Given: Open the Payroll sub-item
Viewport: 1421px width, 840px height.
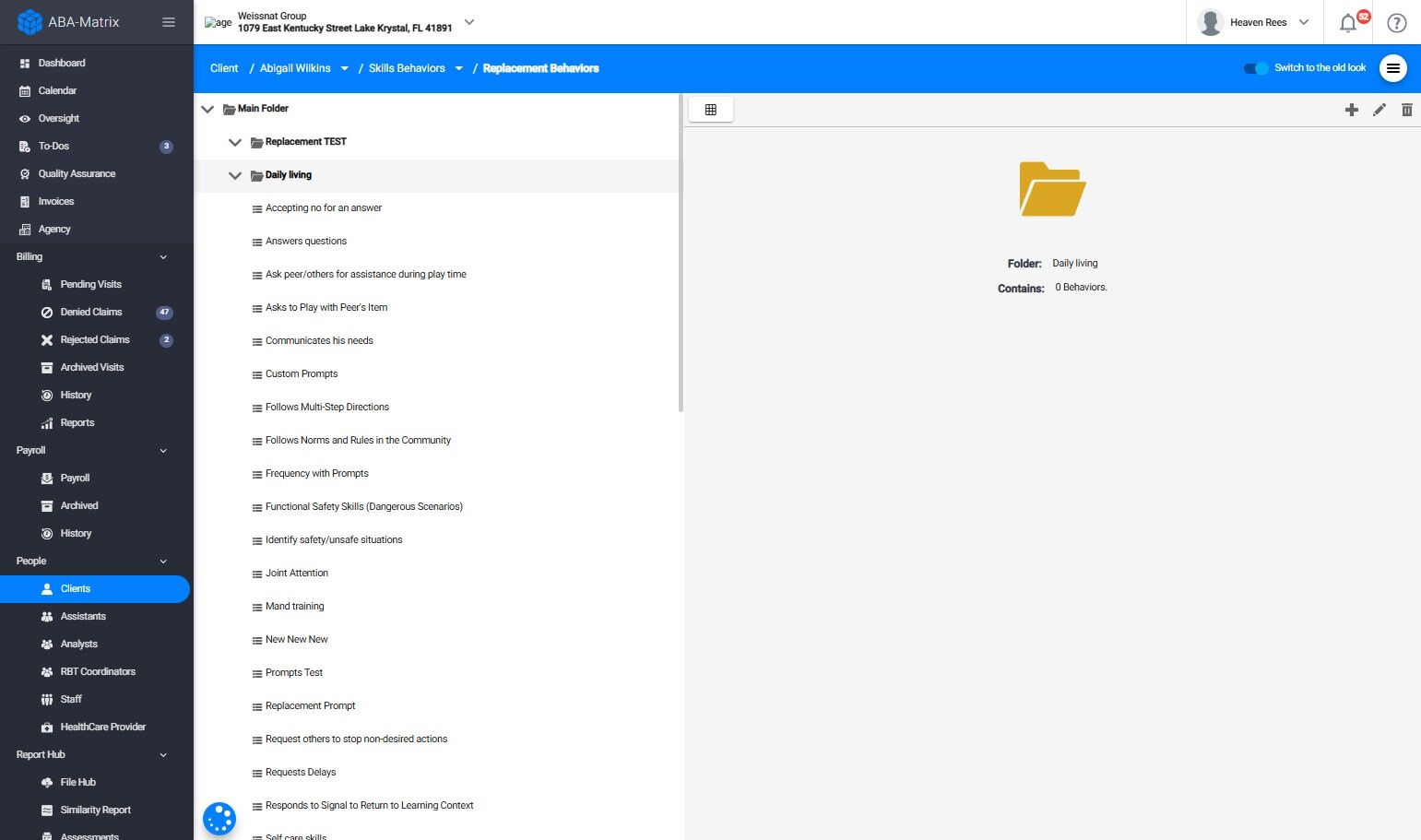Looking at the screenshot, I should coord(75,478).
